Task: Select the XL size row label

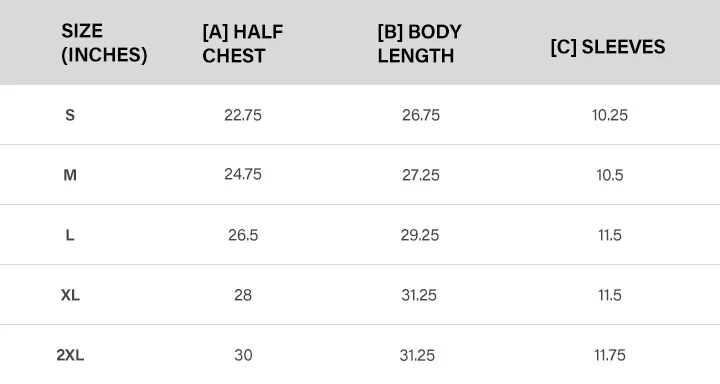Action: coord(70,295)
